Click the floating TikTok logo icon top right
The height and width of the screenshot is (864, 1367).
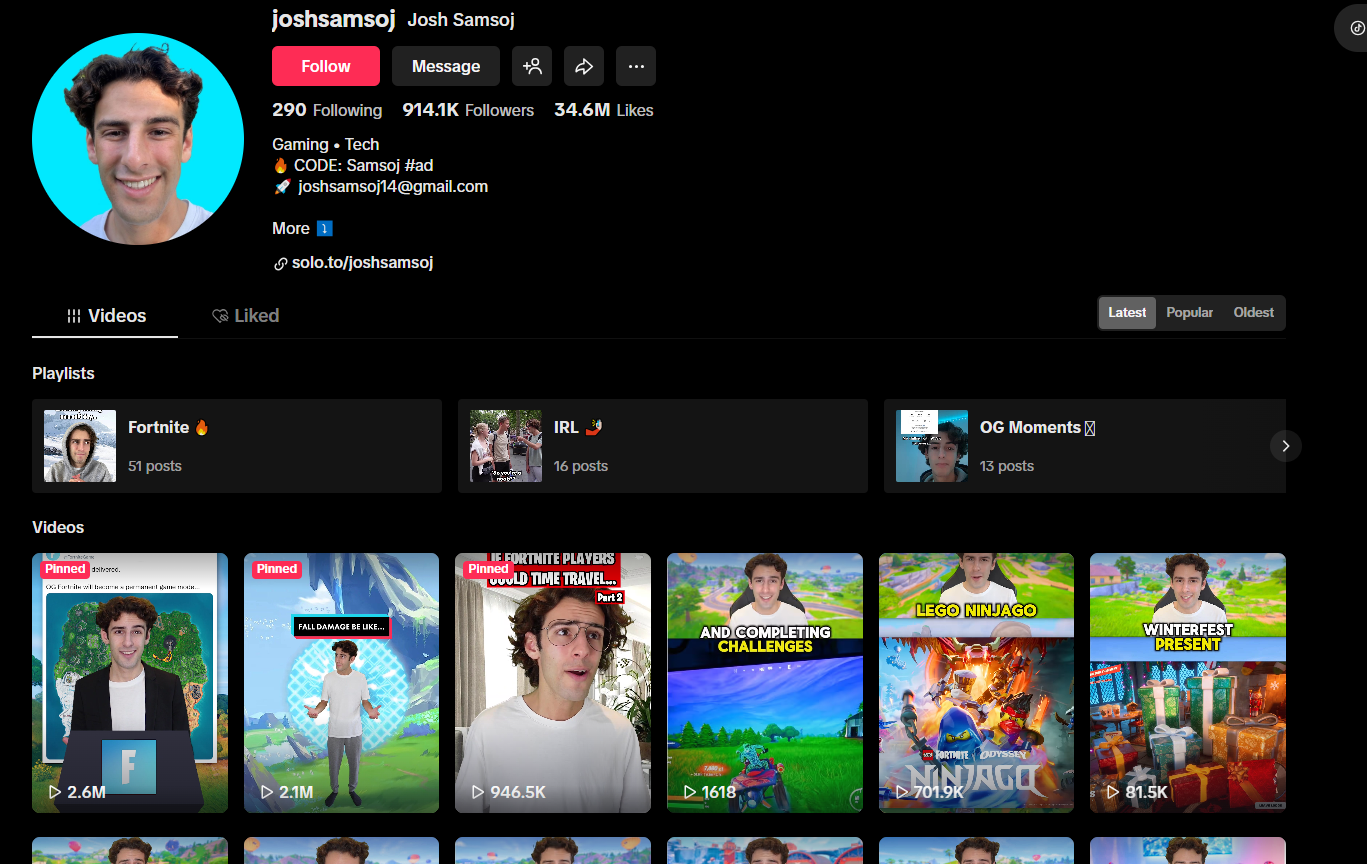coord(1356,27)
